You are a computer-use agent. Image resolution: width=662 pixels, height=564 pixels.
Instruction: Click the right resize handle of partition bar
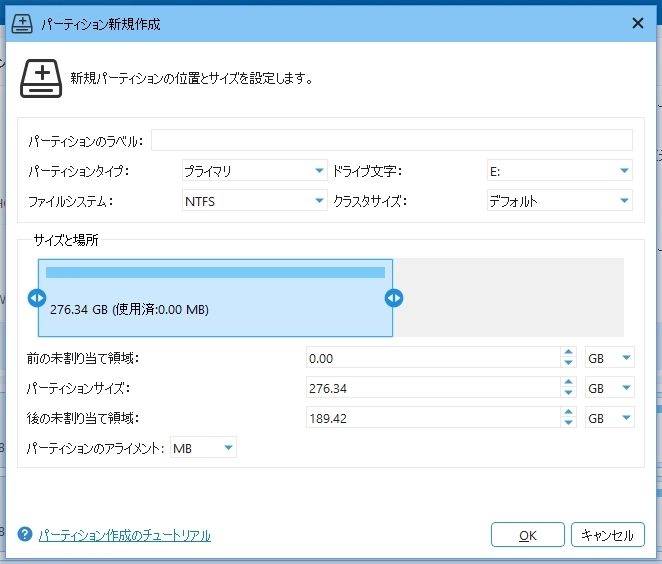coord(394,298)
